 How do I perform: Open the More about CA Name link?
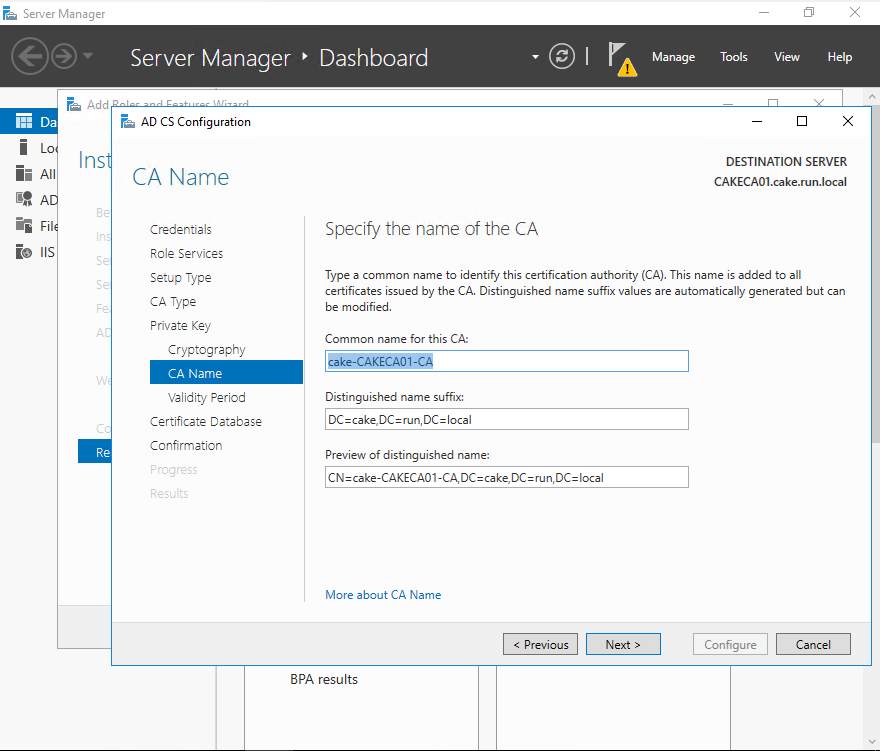[383, 594]
